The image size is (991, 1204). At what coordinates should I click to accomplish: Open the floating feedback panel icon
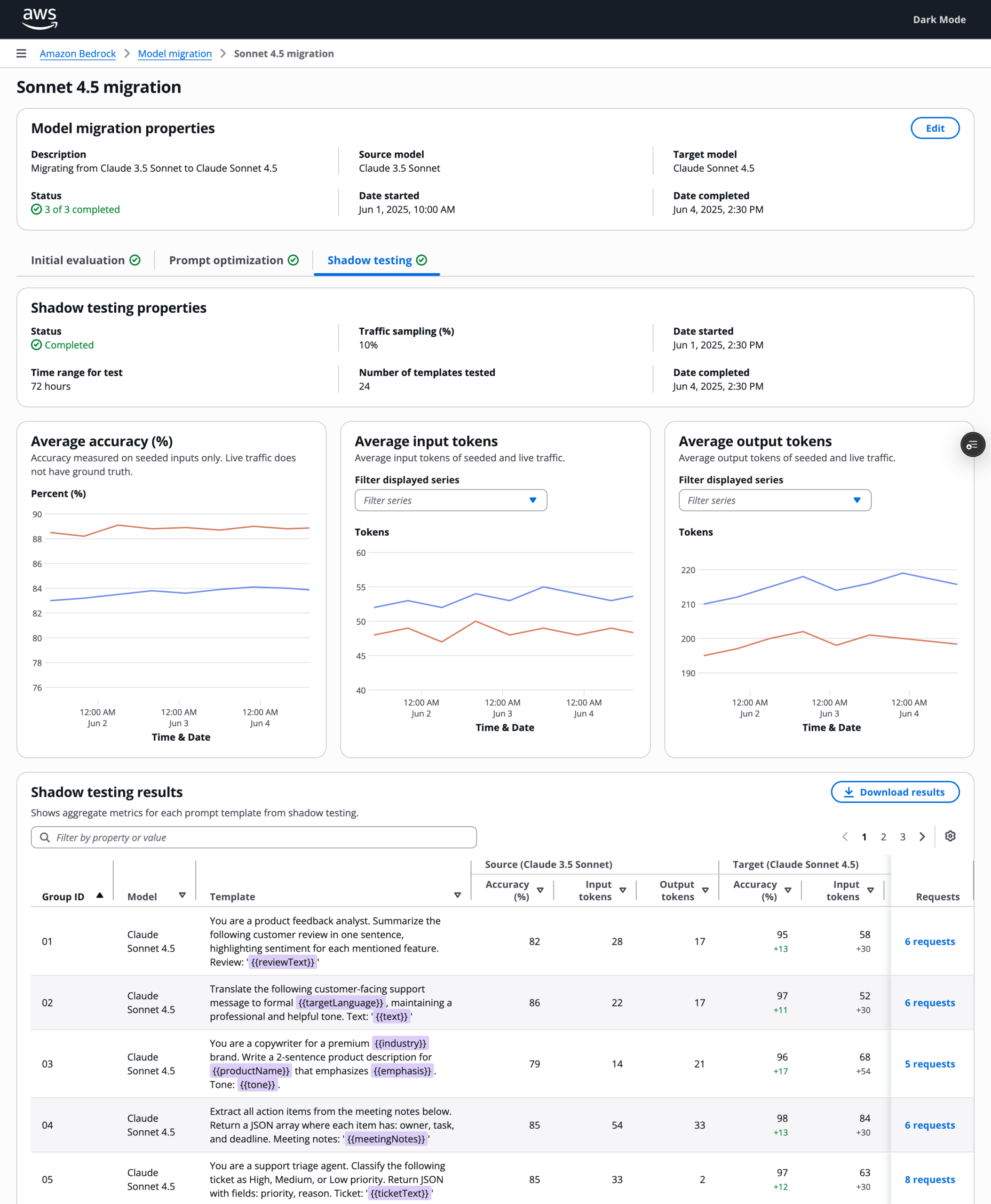(x=973, y=445)
